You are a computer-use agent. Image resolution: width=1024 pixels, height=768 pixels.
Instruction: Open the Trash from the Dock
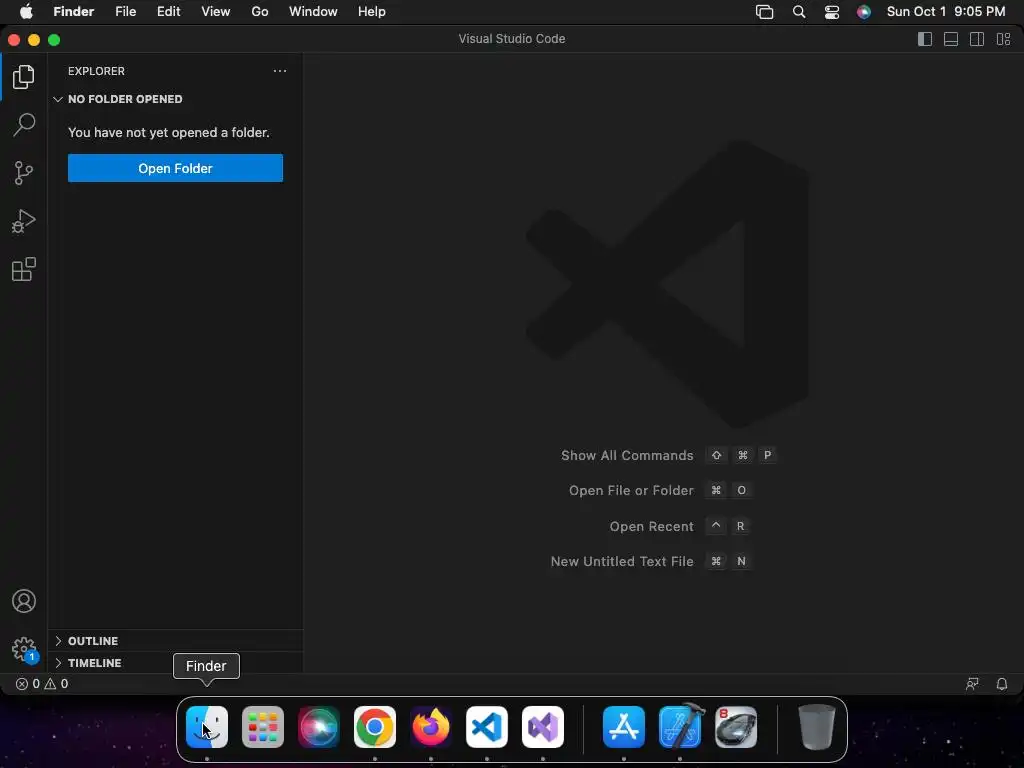(816, 727)
